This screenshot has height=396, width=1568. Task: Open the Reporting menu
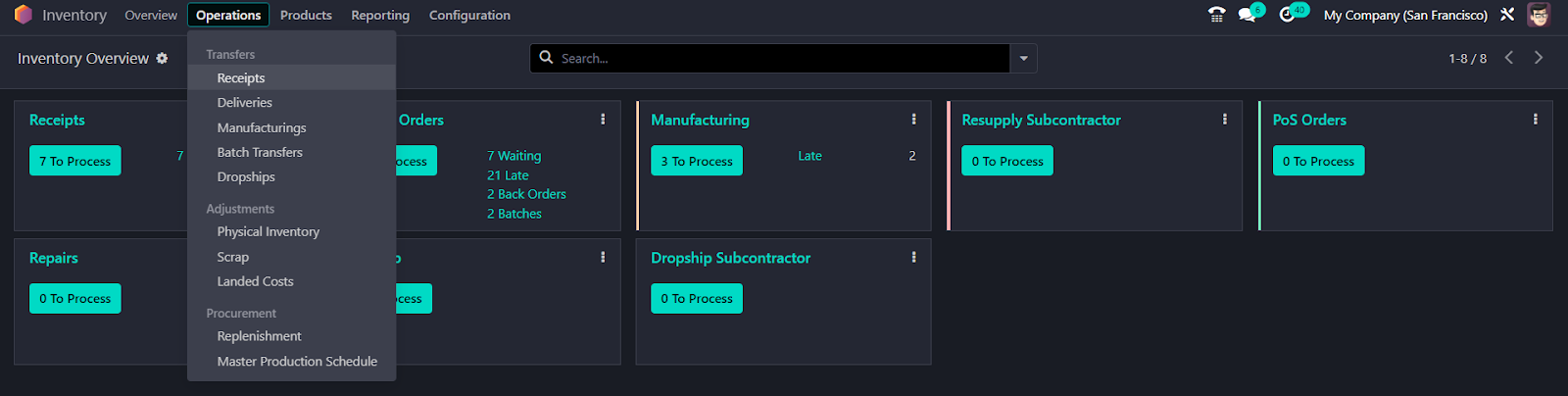point(380,15)
